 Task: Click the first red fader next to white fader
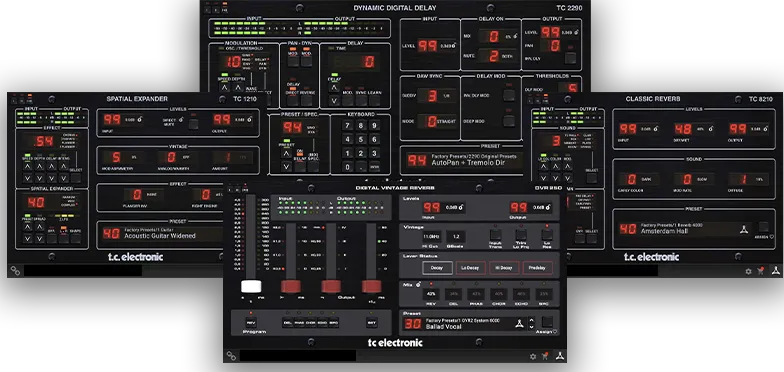290,286
